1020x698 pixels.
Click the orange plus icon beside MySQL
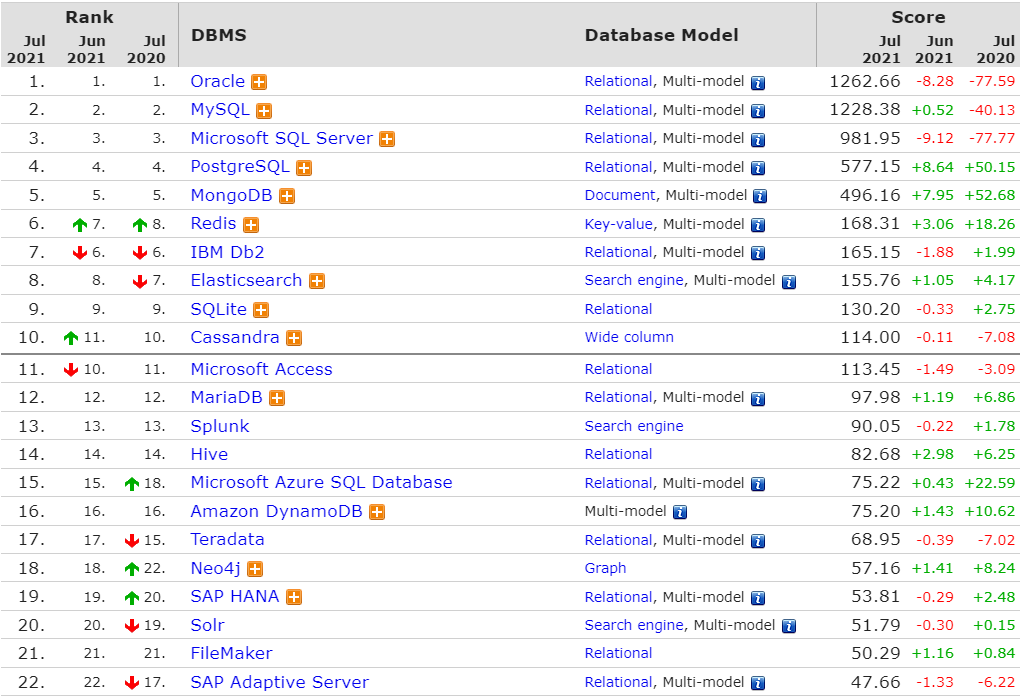(x=263, y=111)
